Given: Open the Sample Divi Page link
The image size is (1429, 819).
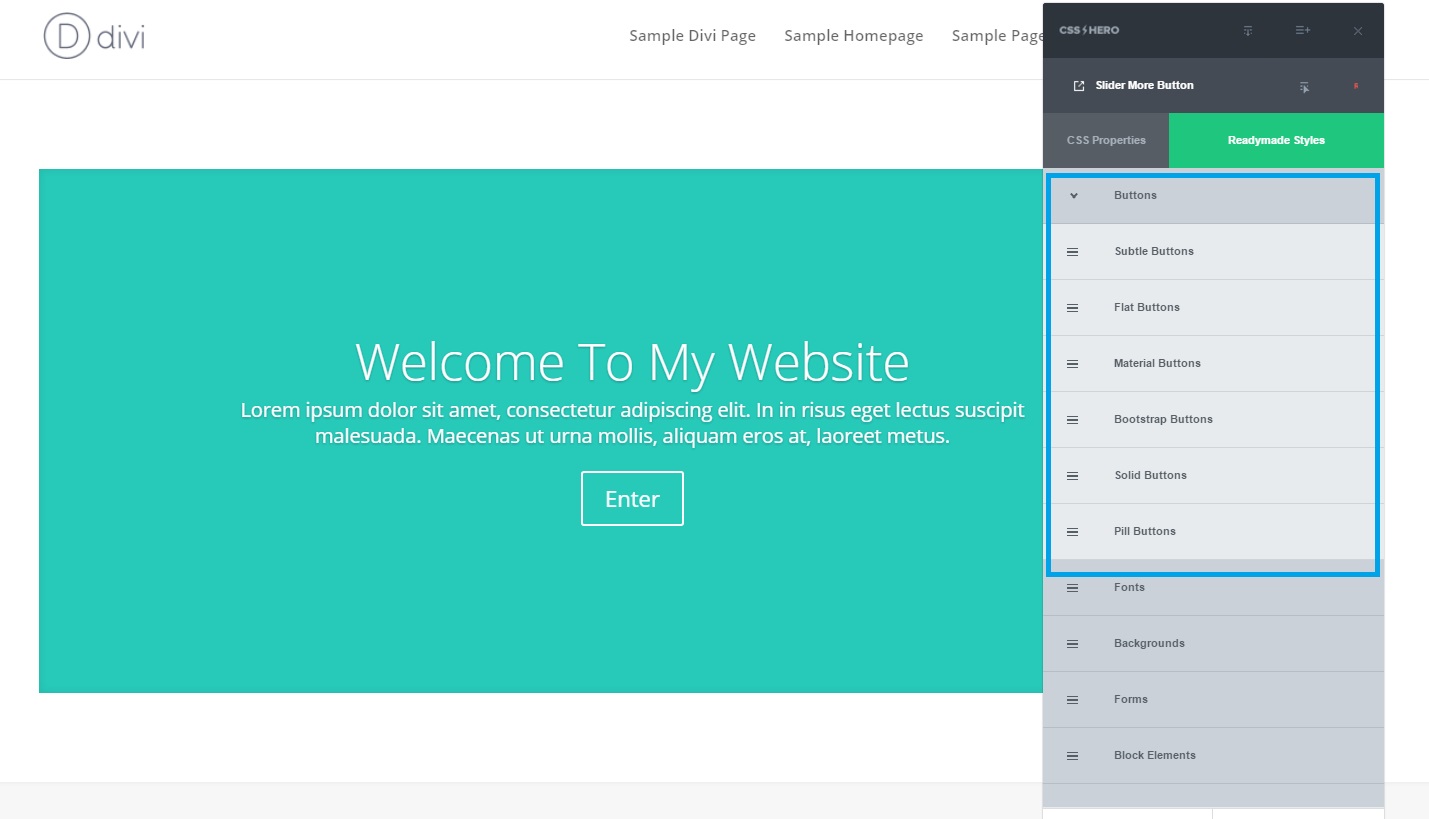Looking at the screenshot, I should click(x=692, y=36).
